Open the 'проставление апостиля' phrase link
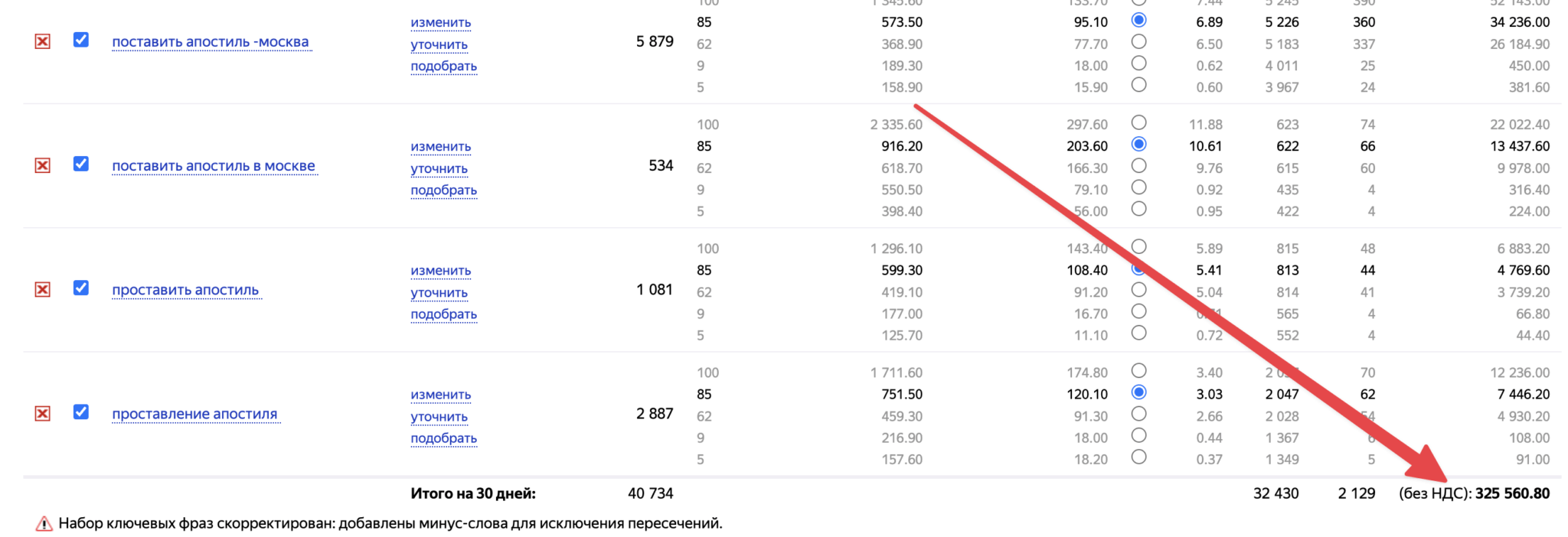Viewport: 1568px width, 537px height. tap(194, 414)
